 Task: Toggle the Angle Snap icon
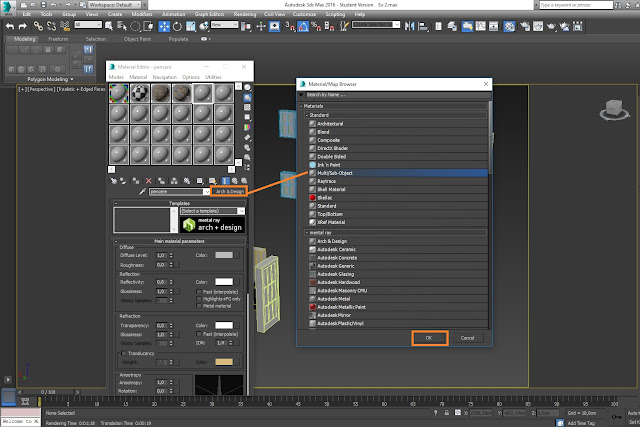[x=303, y=27]
